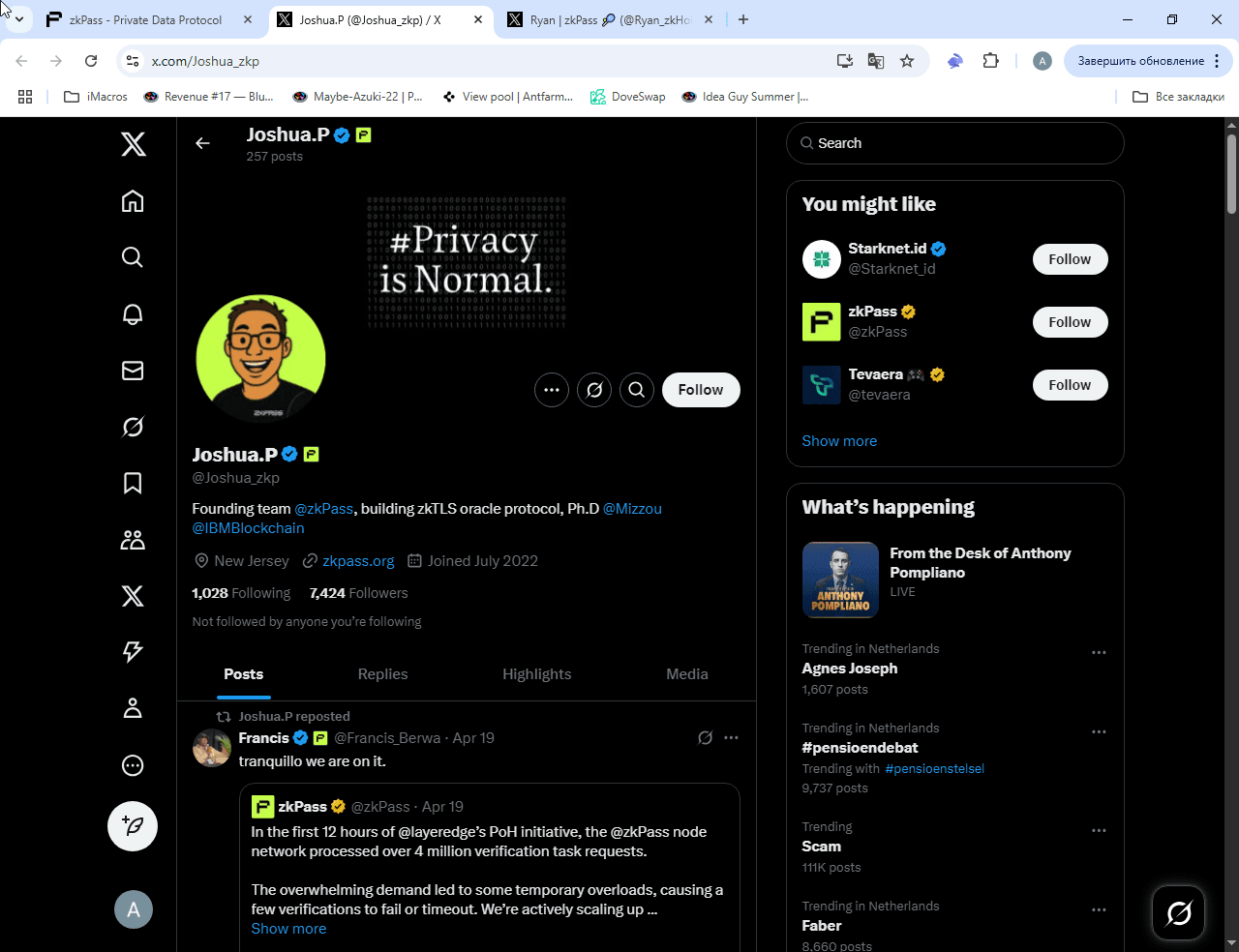The height and width of the screenshot is (952, 1239).
Task: Click Grok icon on Francis post
Action: [x=706, y=738]
